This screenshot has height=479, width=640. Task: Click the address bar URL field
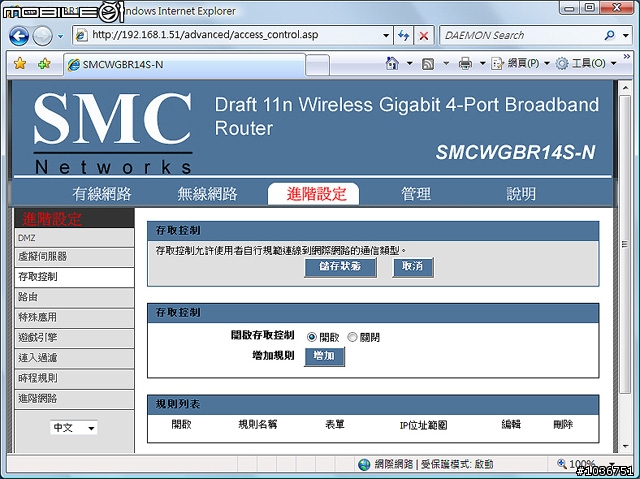click(x=233, y=35)
